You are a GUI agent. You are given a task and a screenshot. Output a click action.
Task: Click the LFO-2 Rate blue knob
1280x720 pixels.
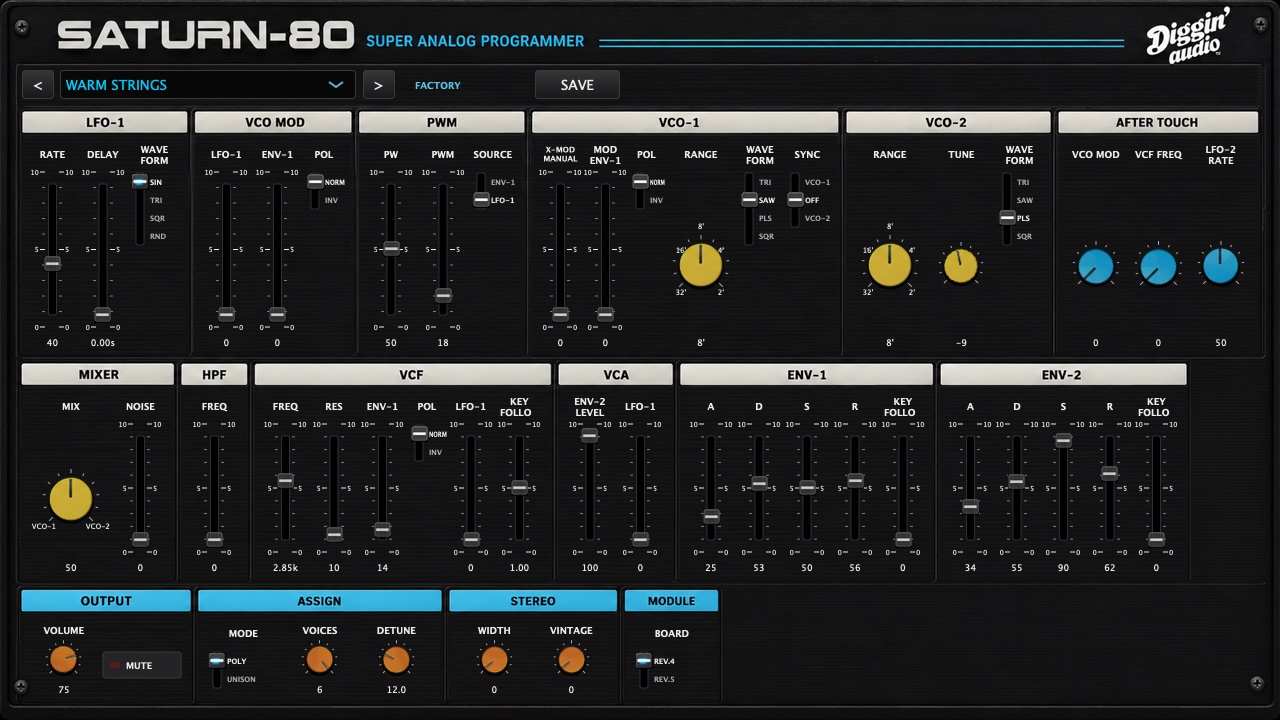coord(1220,267)
